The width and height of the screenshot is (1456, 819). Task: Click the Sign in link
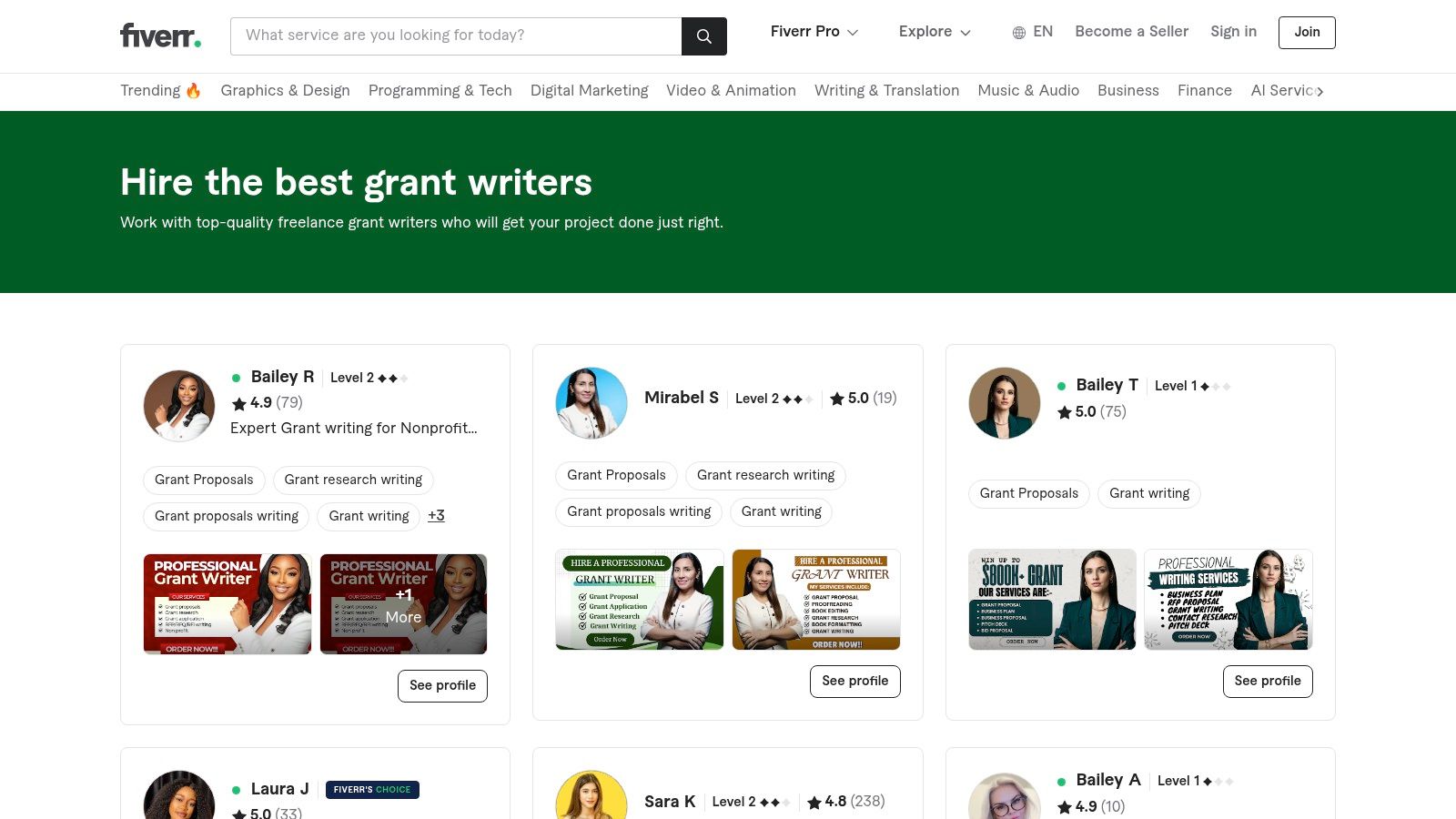pyautogui.click(x=1233, y=31)
